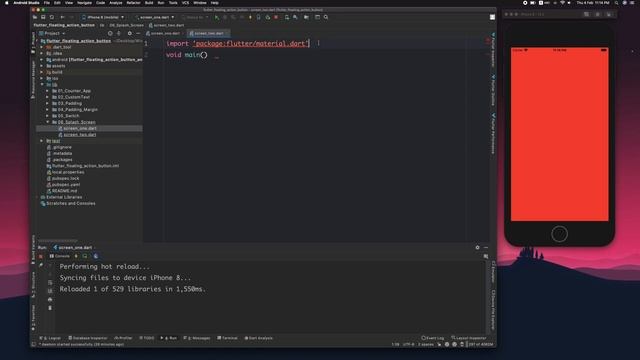The image size is (640, 360).
Task: Expand the 02_CustomText folder
Action: [x=47, y=97]
